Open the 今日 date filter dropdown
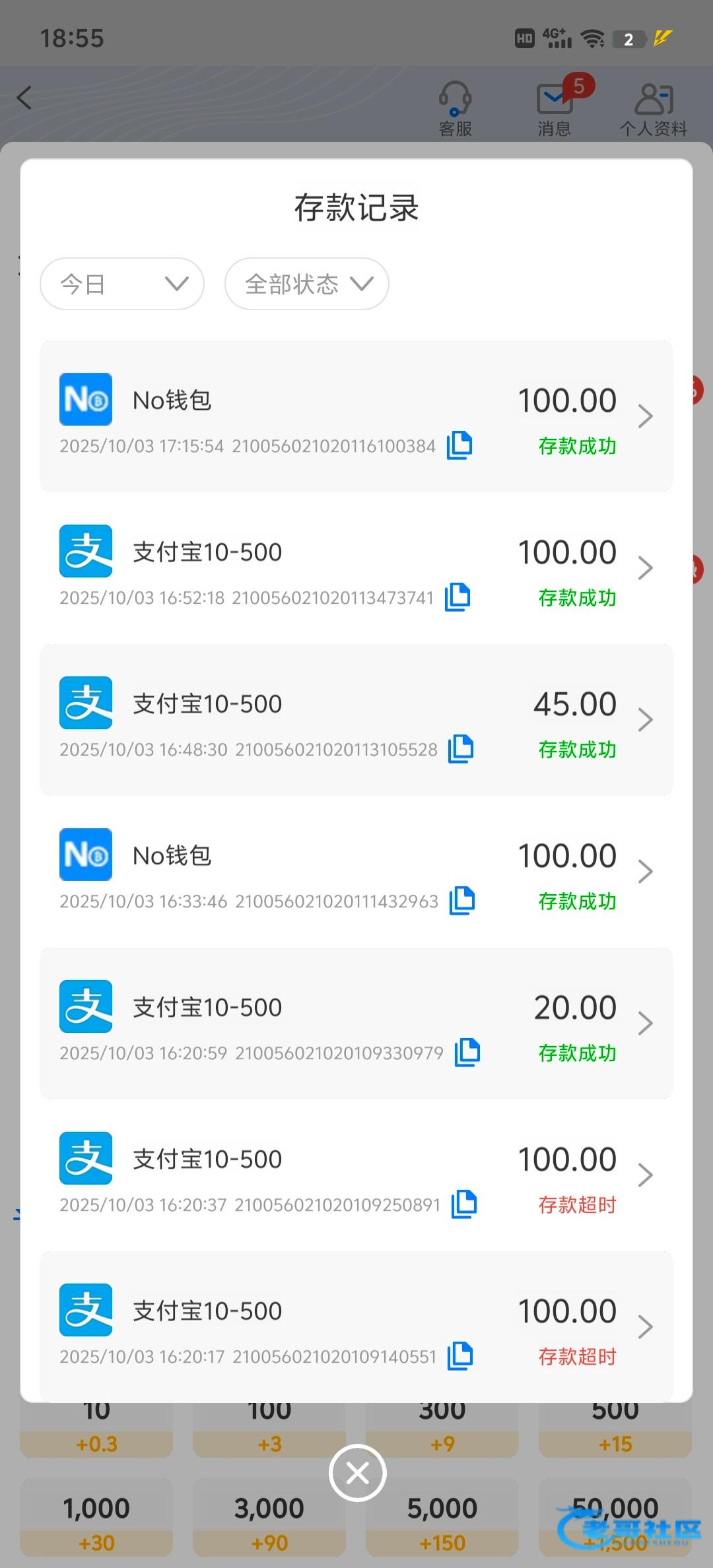Viewport: 713px width, 1568px height. [x=122, y=284]
